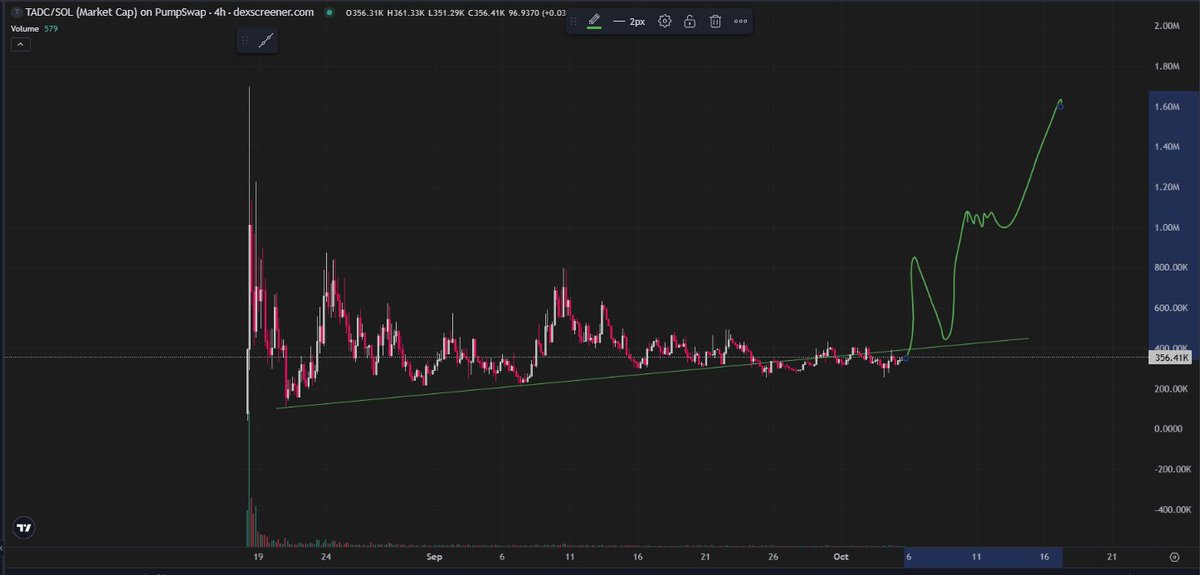The width and height of the screenshot is (1200, 575).
Task: Click the current price label 356.41K
Action: click(1170, 357)
